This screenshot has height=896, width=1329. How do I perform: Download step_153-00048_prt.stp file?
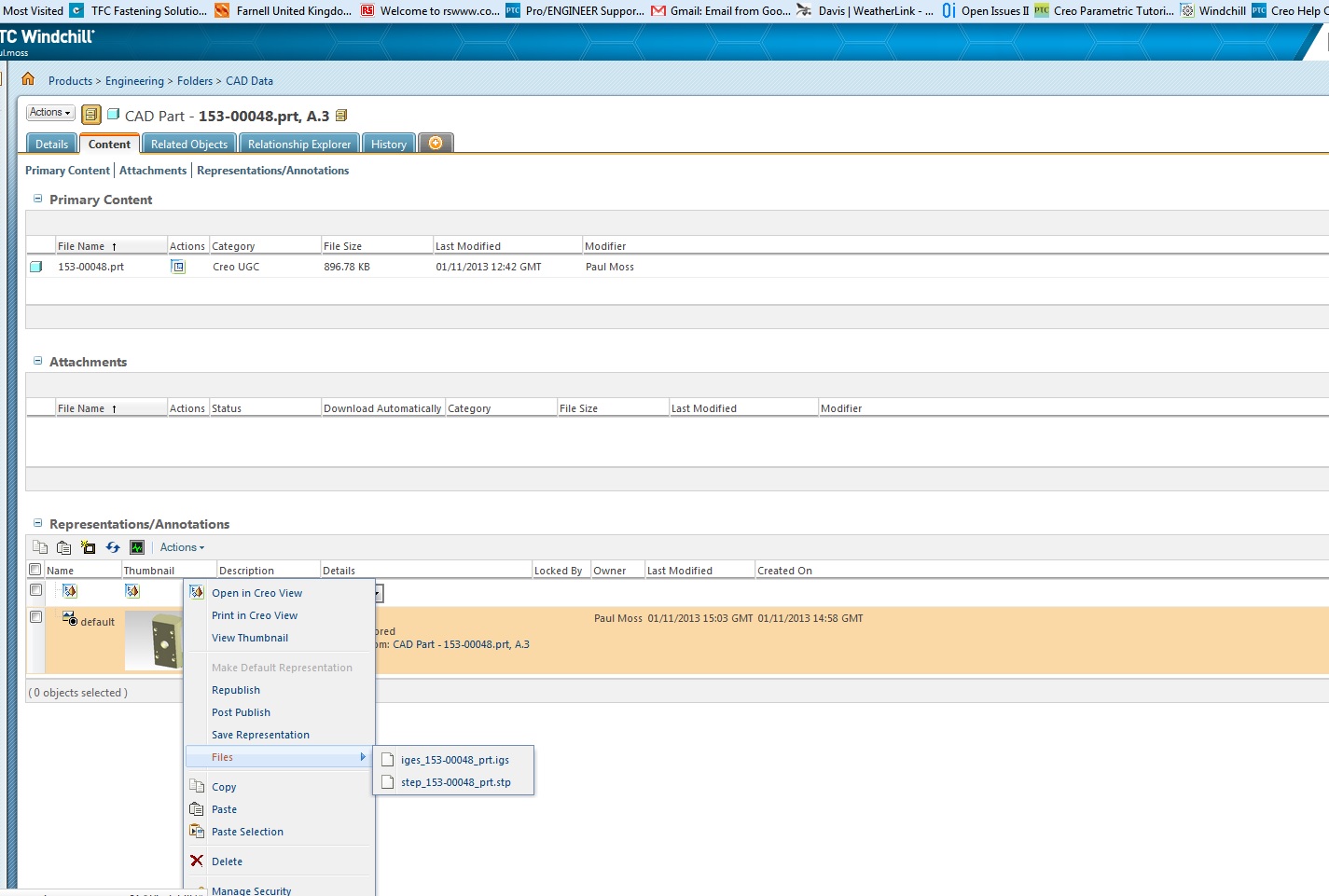[x=456, y=782]
